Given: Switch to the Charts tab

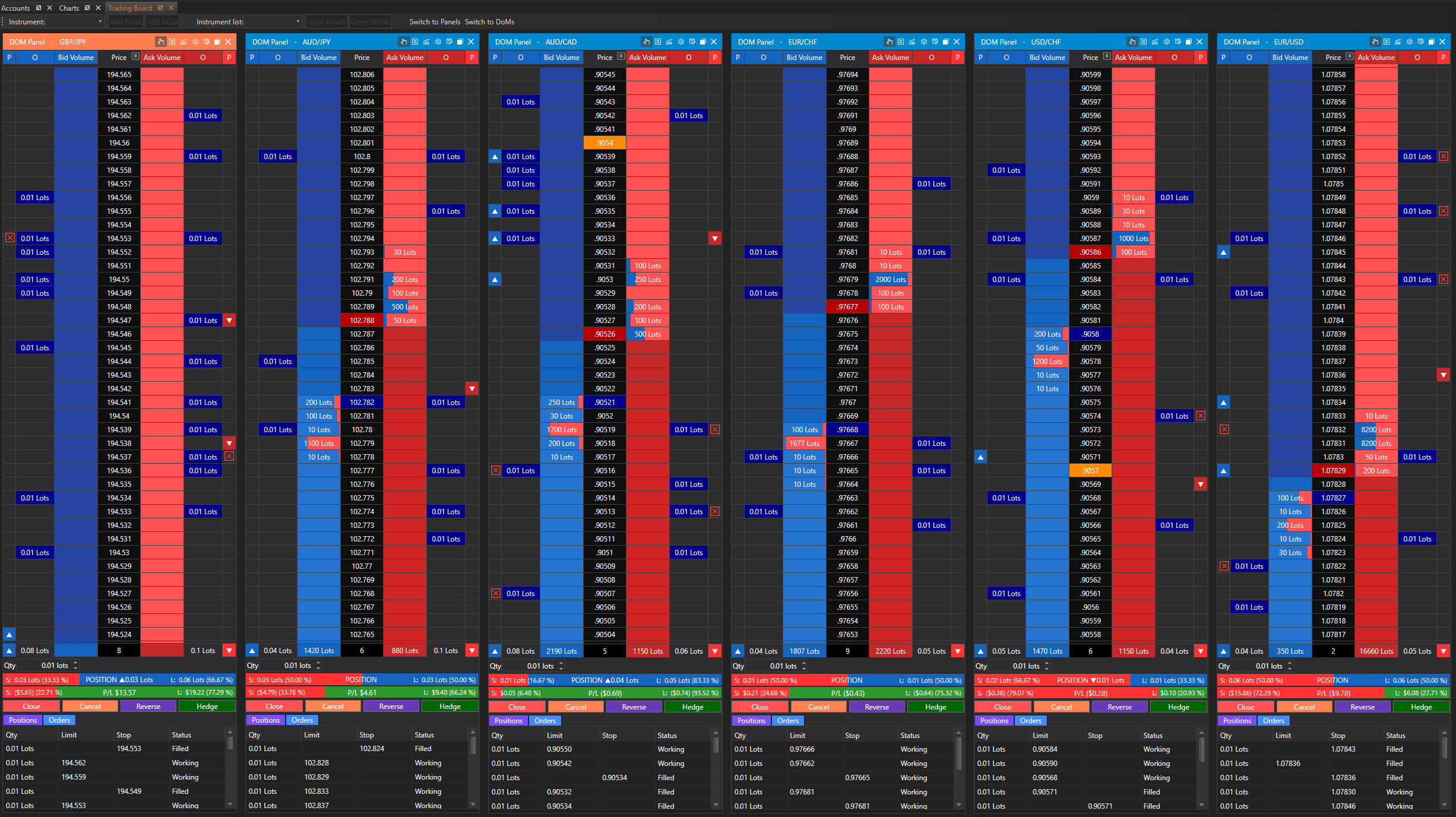Looking at the screenshot, I should tap(69, 8).
